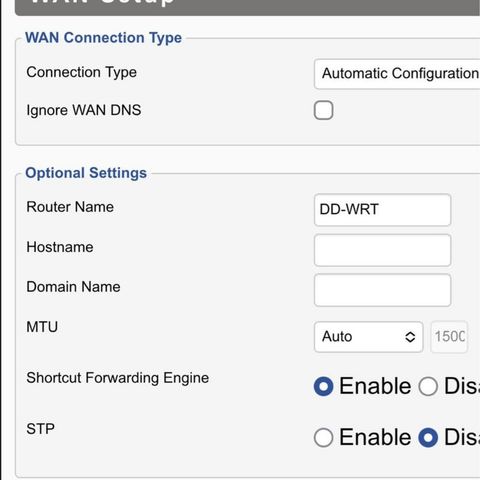480x480 pixels.
Task: Click the MTU label text
Action: (x=42, y=327)
